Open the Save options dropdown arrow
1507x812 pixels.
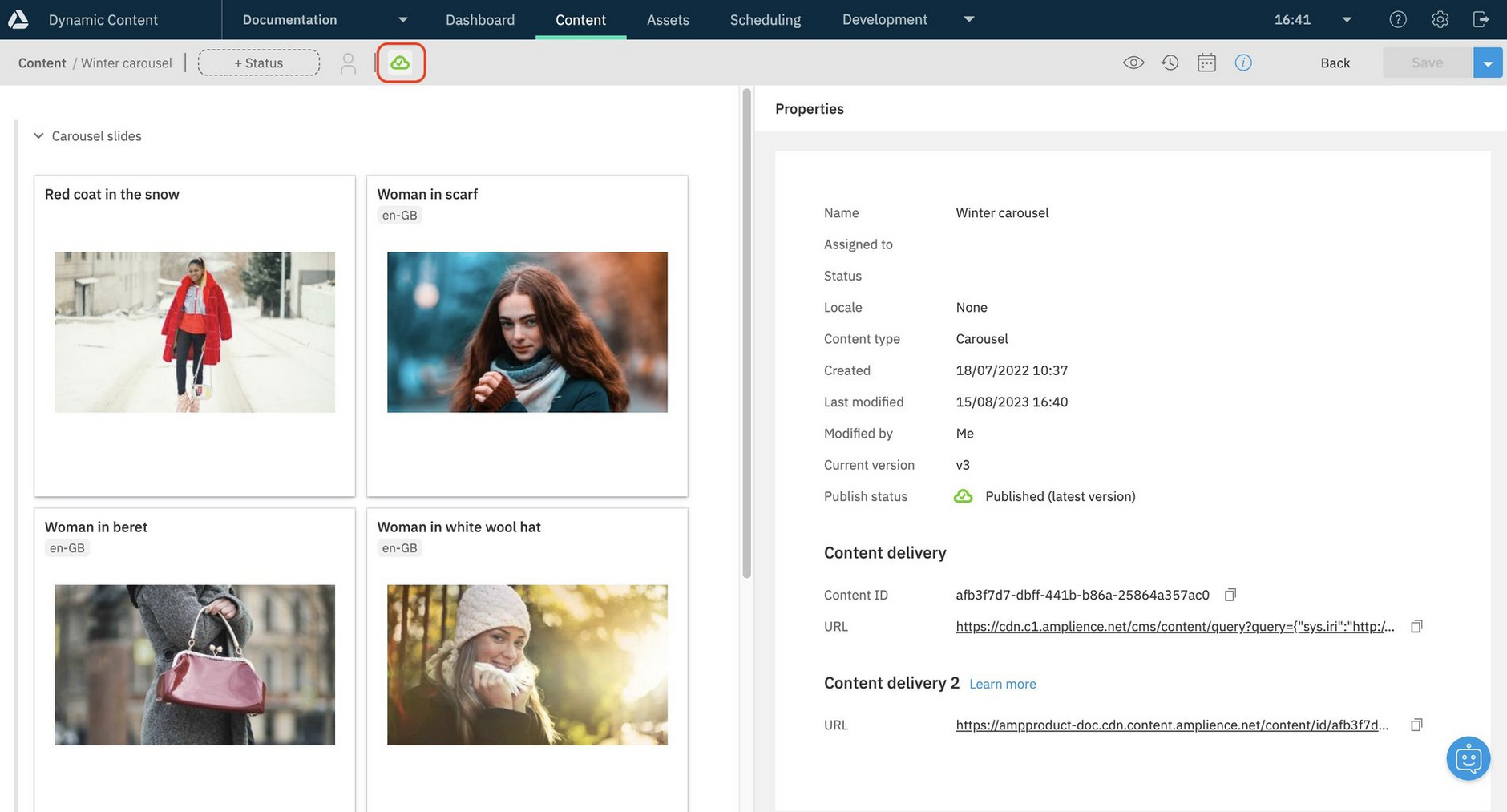point(1488,63)
